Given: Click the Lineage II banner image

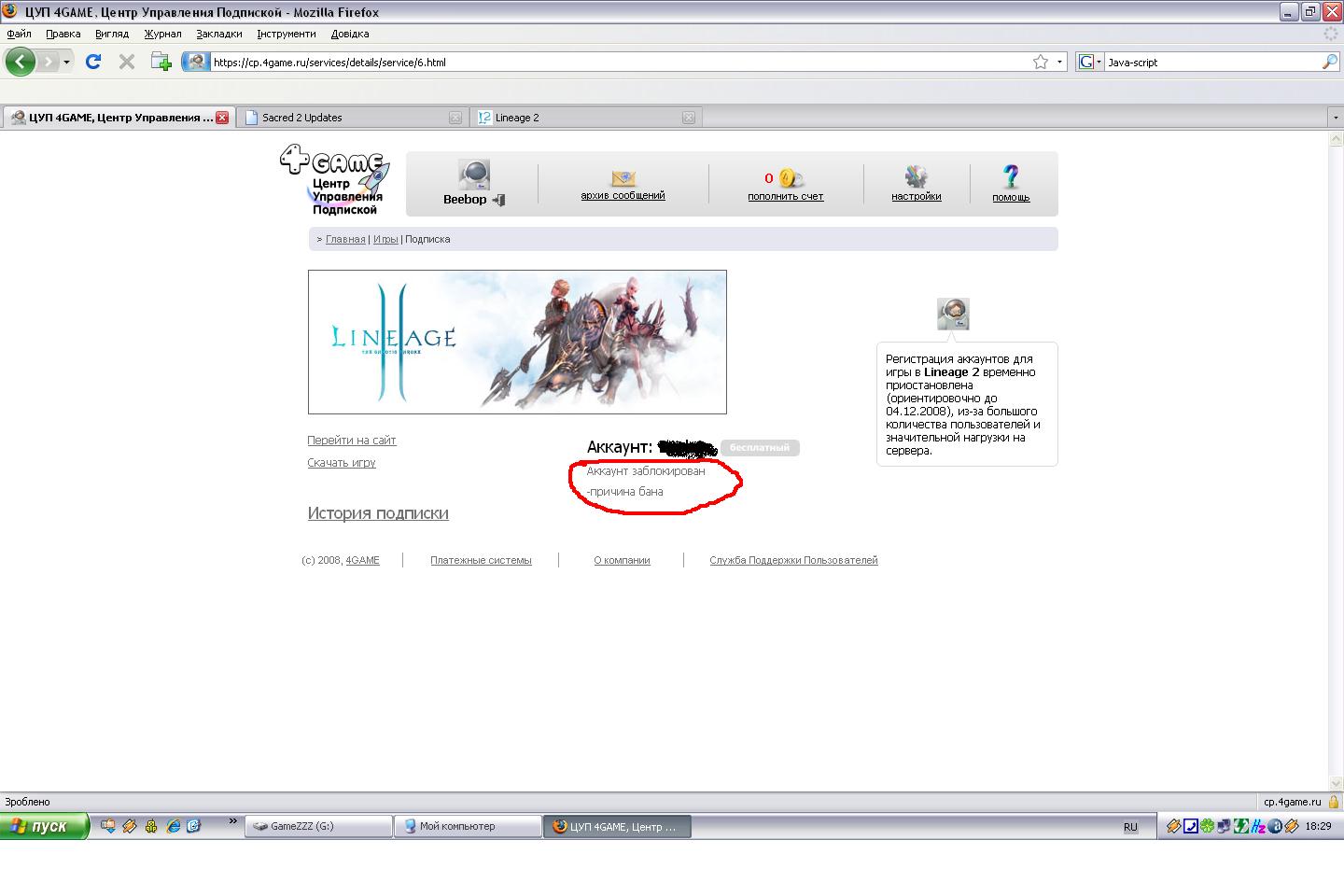Looking at the screenshot, I should point(517,343).
